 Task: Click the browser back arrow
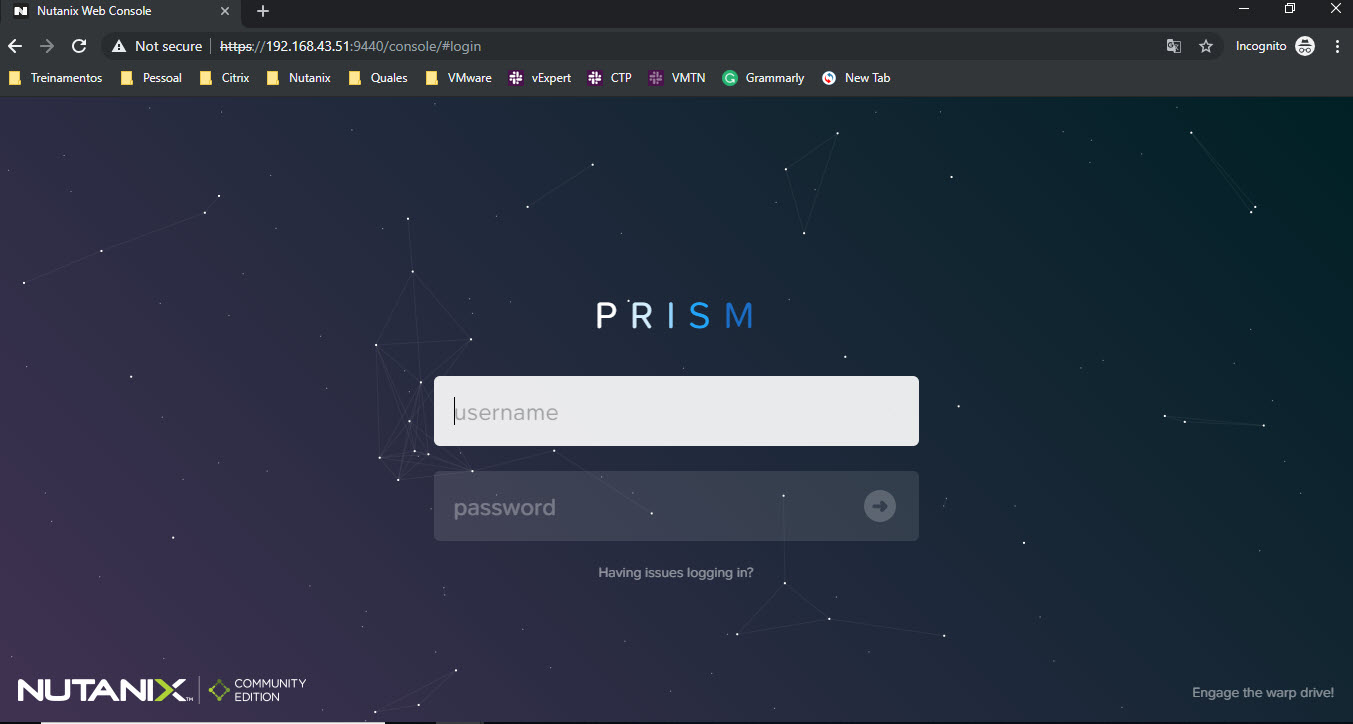(15, 46)
